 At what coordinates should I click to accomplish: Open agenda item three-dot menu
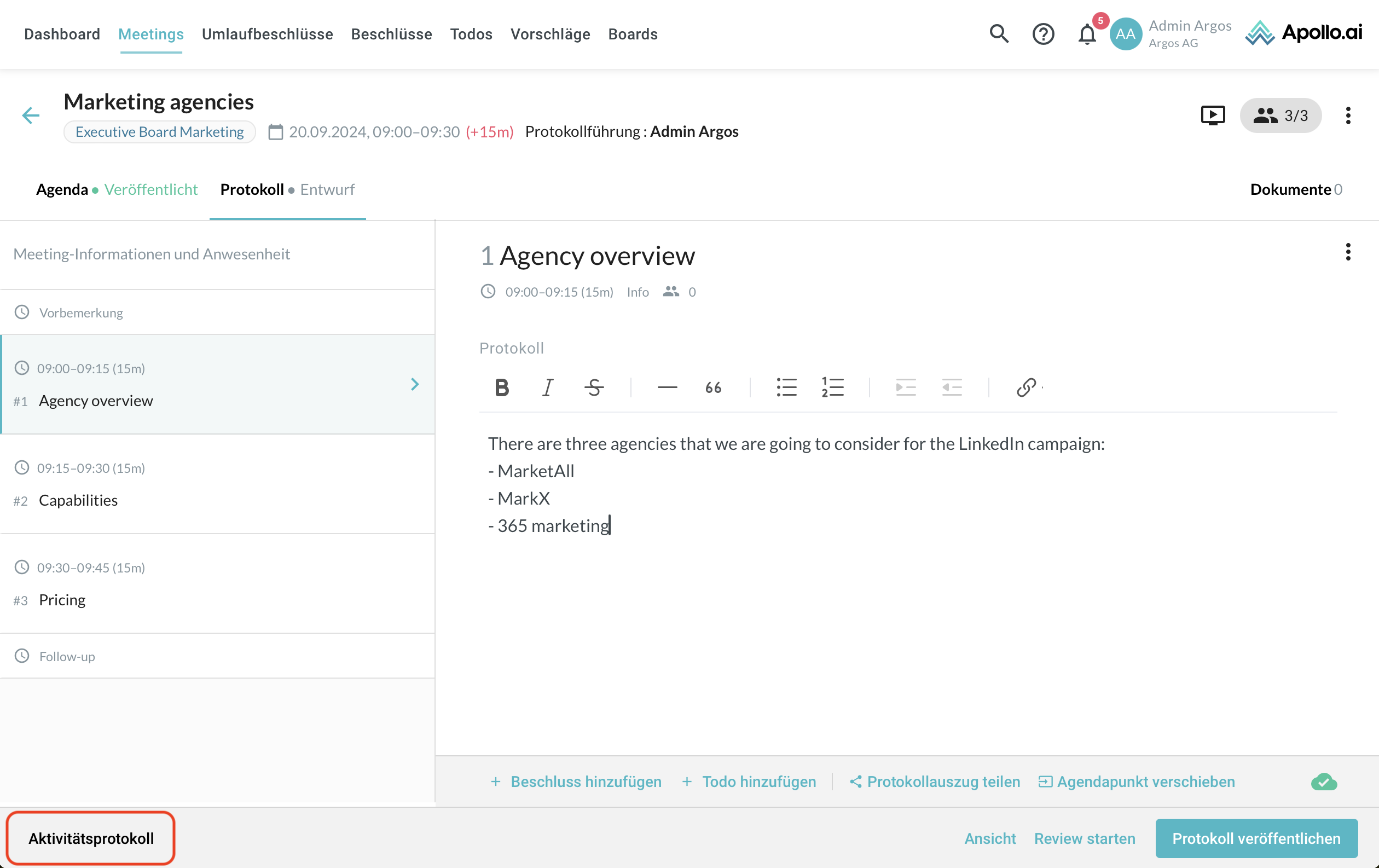click(x=1348, y=252)
